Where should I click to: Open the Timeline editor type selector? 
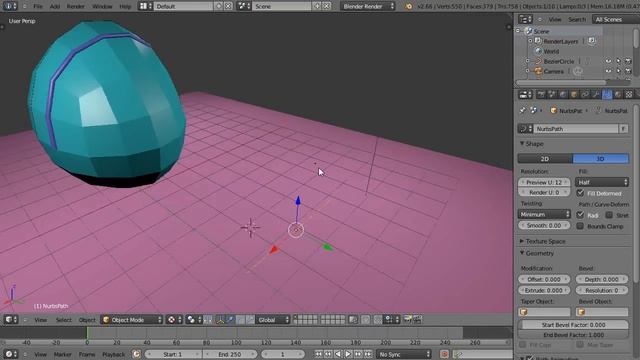click(x=11, y=354)
